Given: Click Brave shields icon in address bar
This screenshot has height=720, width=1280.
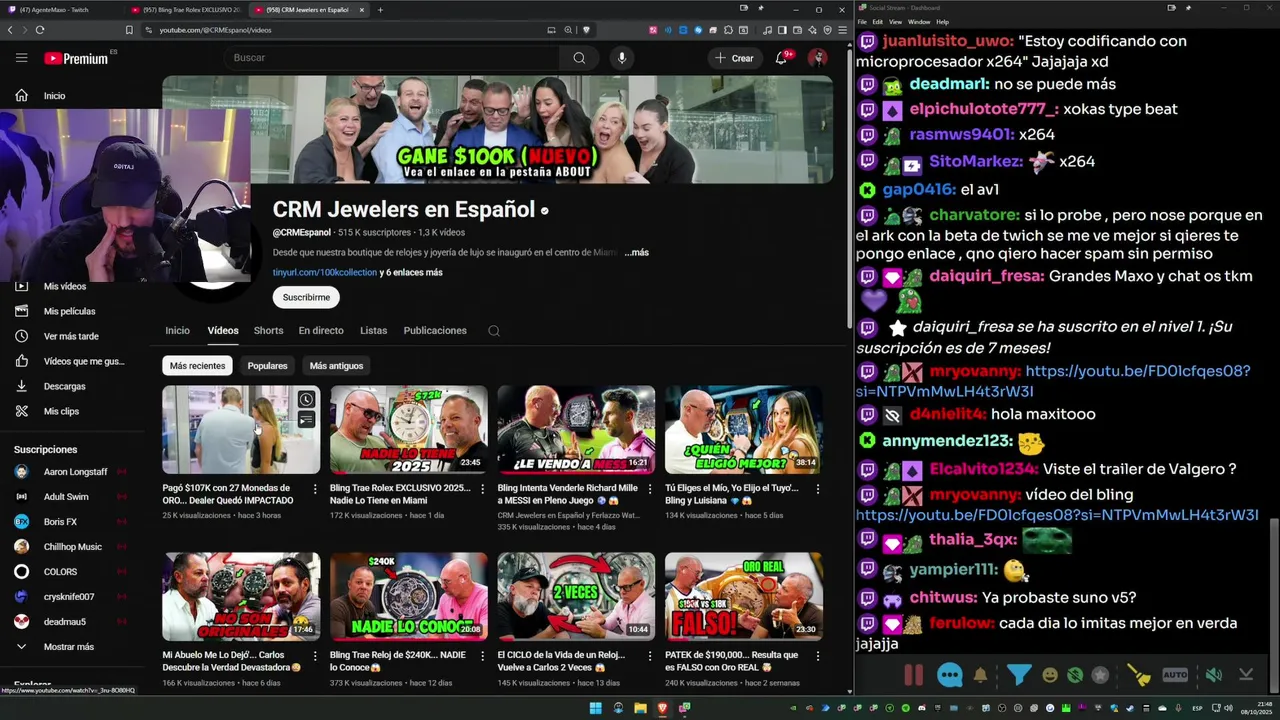Looking at the screenshot, I should pos(586,30).
